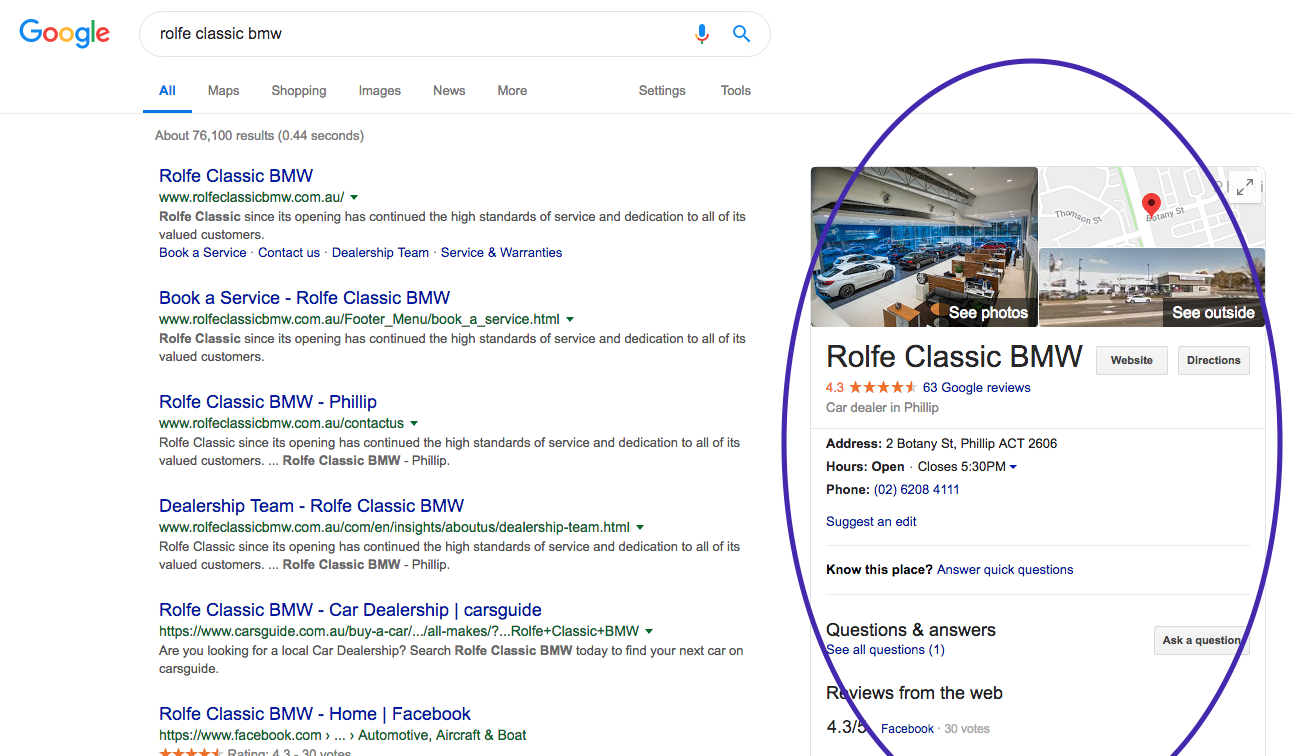Open Book a Service - Rolfe Classic BMW result
Screen dimensions: 1293x756
[x=304, y=297]
